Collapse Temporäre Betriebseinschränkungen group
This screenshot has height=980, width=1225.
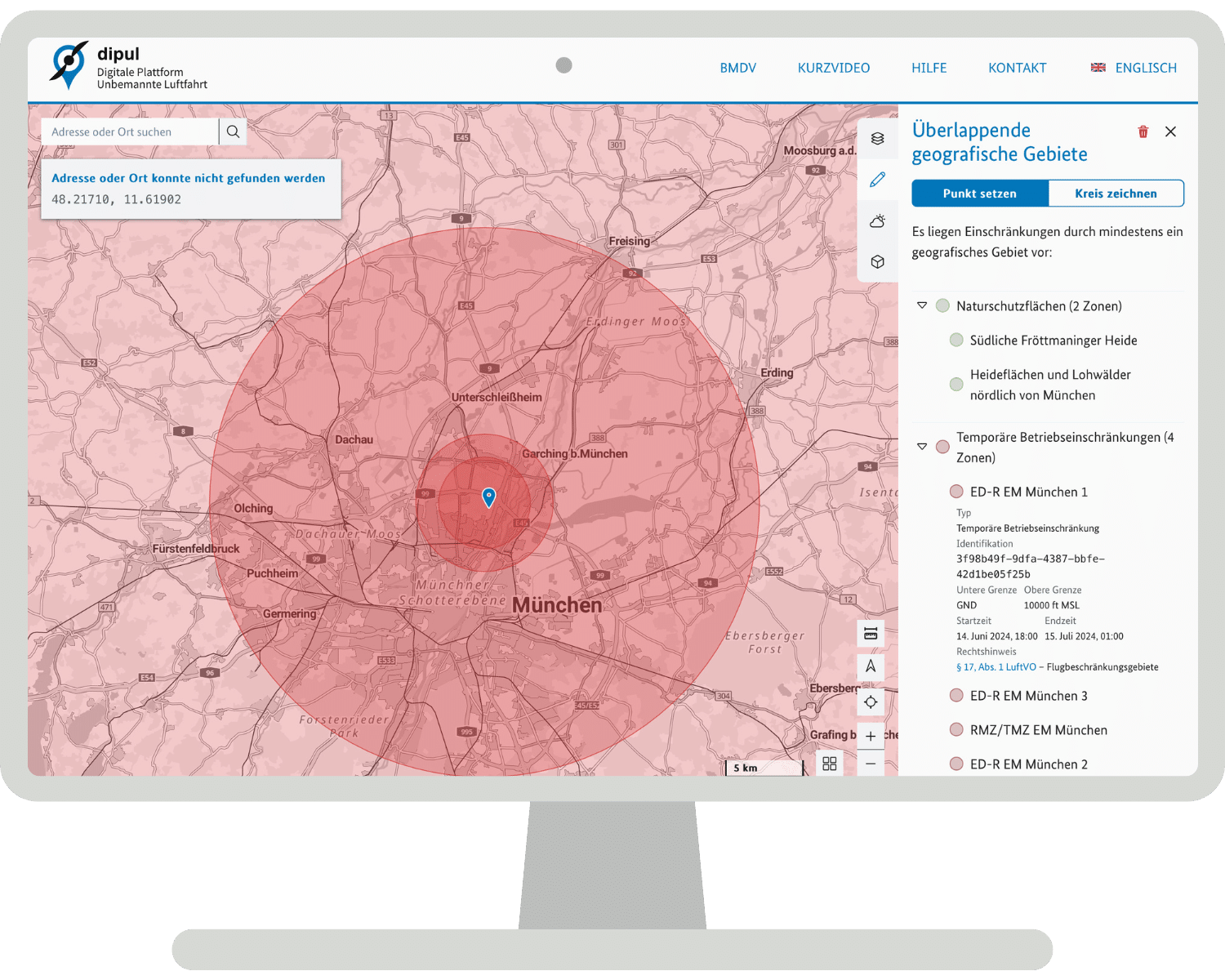point(922,447)
